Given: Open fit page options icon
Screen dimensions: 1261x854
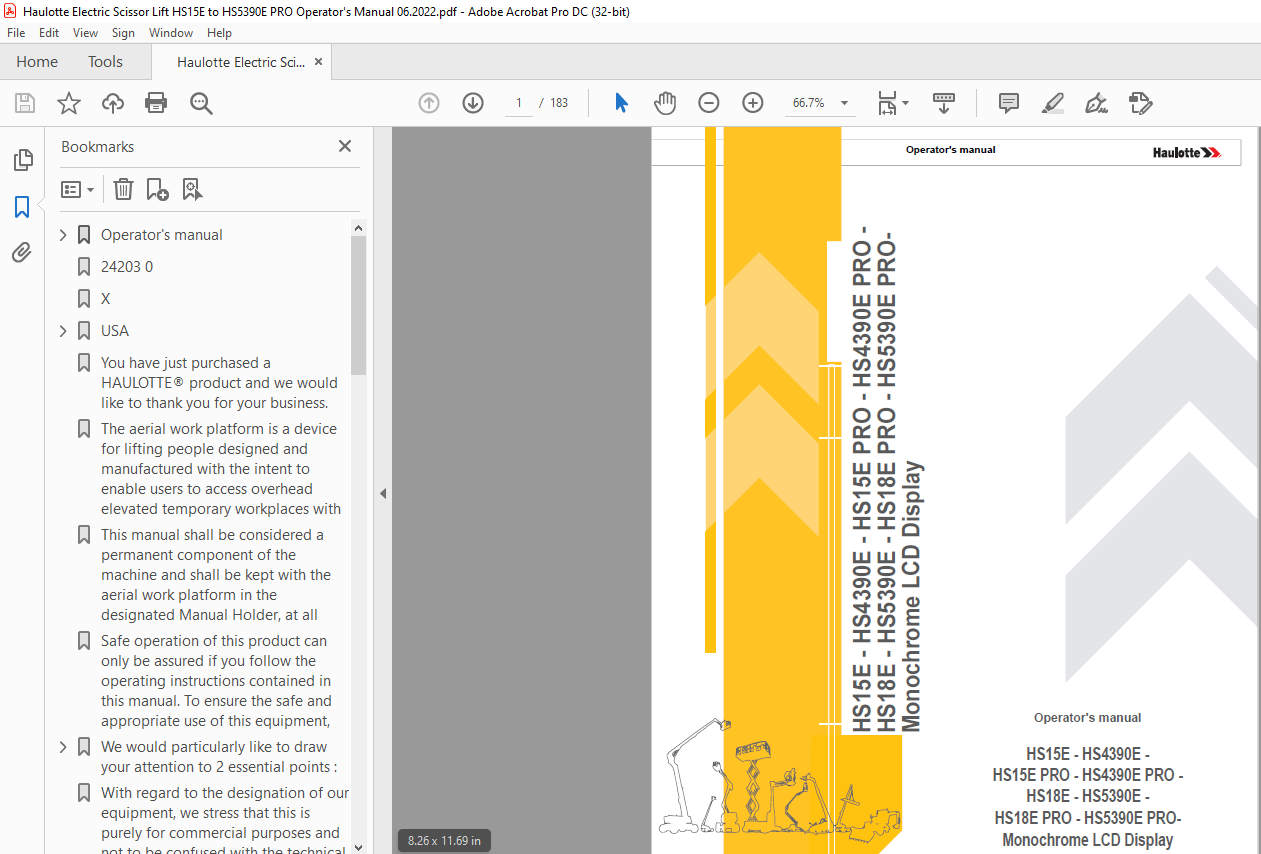Looking at the screenshot, I should pyautogui.click(x=892, y=103).
